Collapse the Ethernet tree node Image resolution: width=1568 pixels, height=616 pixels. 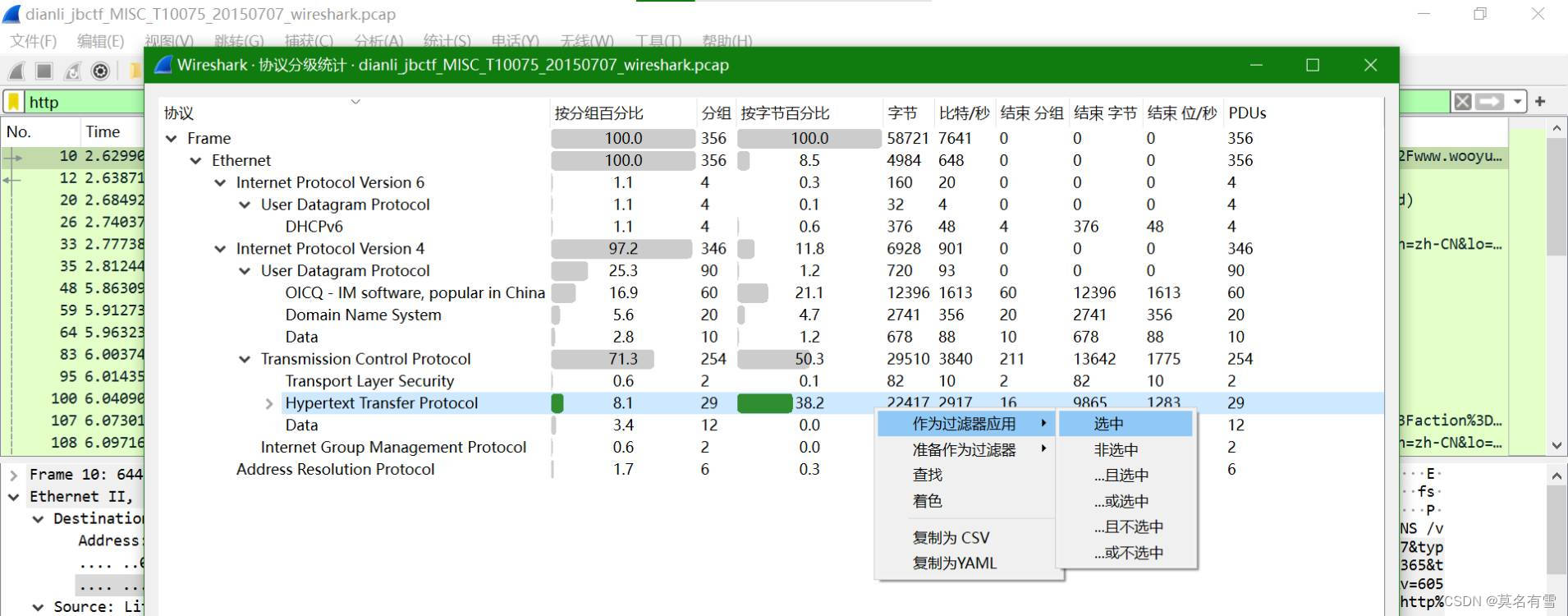196,161
